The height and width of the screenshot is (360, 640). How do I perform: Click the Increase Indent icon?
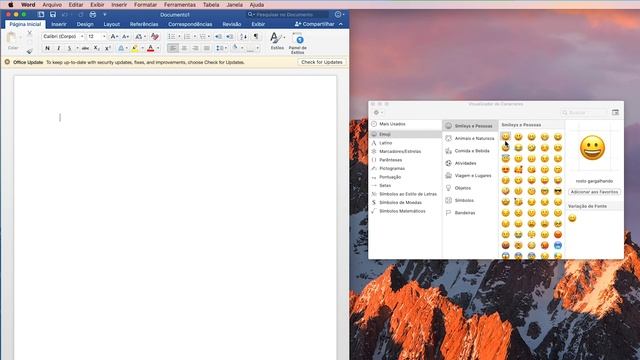coord(230,36)
